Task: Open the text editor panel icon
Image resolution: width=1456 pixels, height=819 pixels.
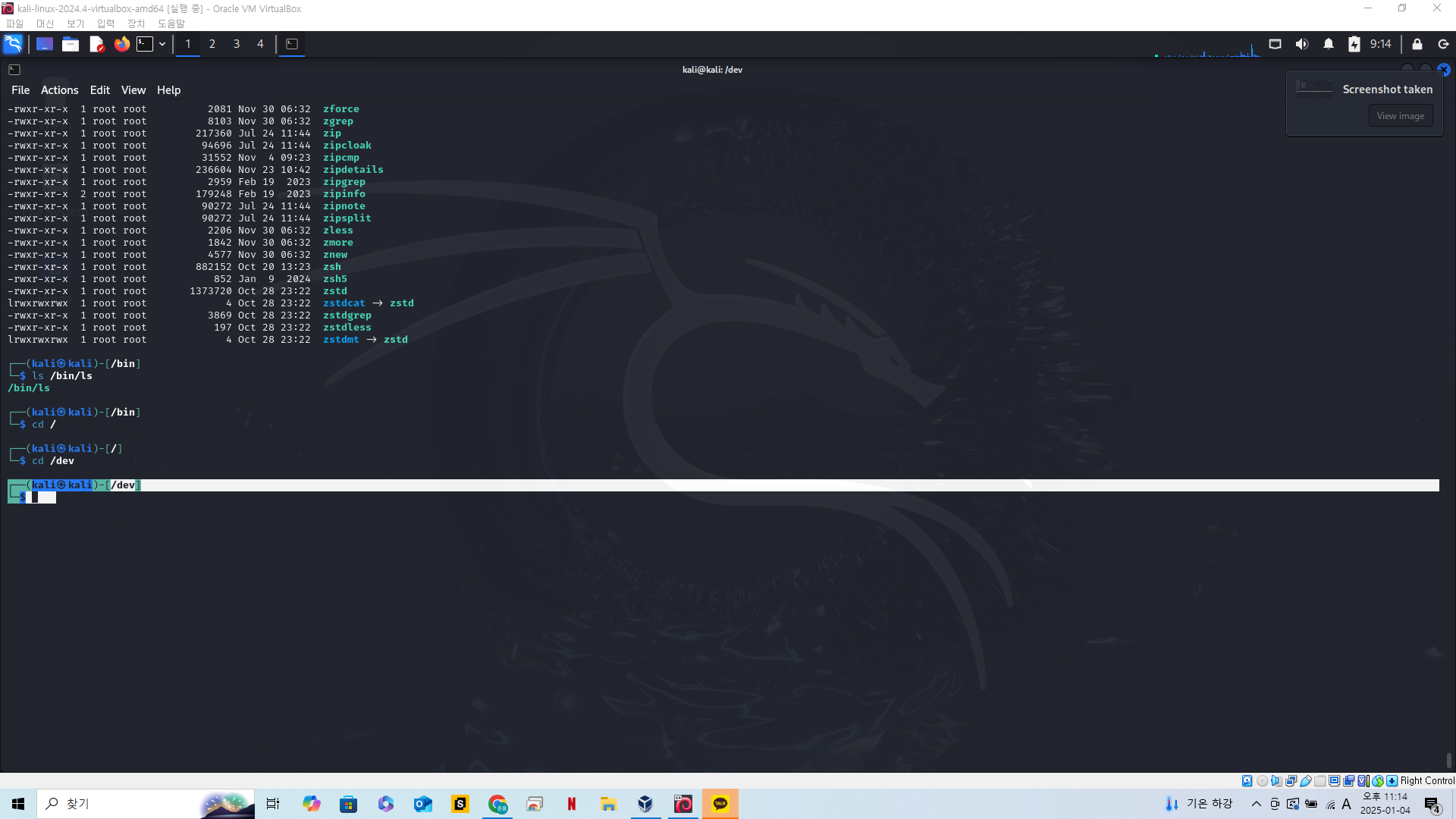Action: [96, 44]
